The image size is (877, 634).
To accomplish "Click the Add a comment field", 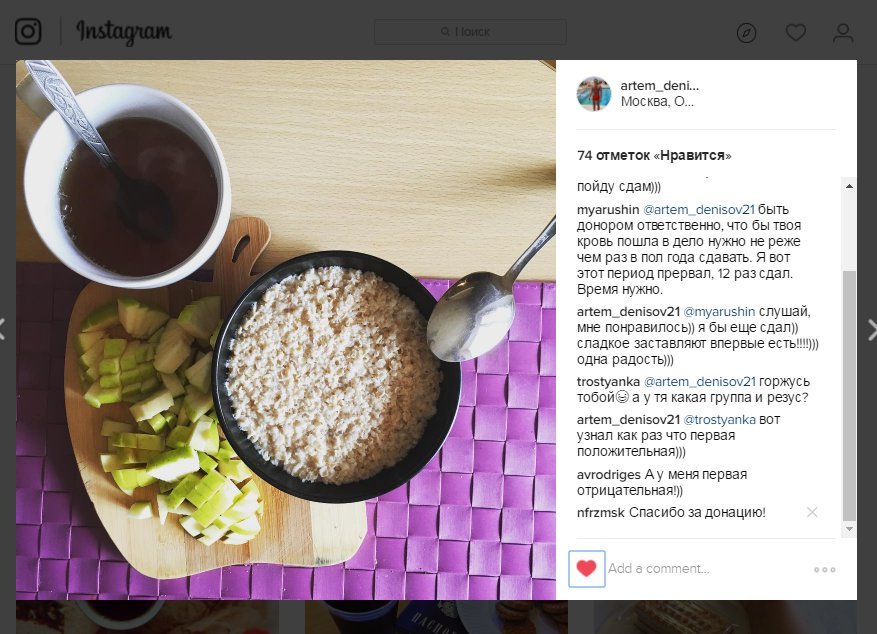I will [x=708, y=569].
